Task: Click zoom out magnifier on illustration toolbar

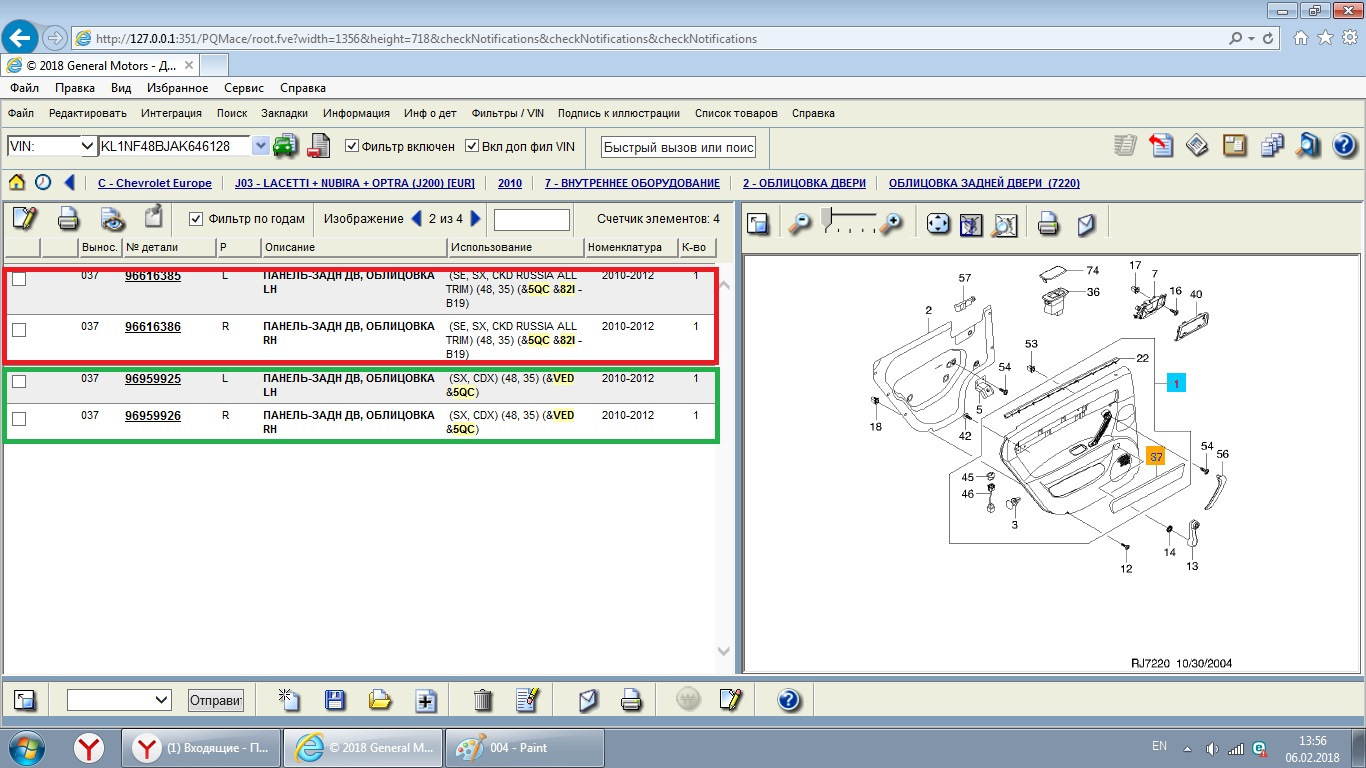Action: point(799,223)
